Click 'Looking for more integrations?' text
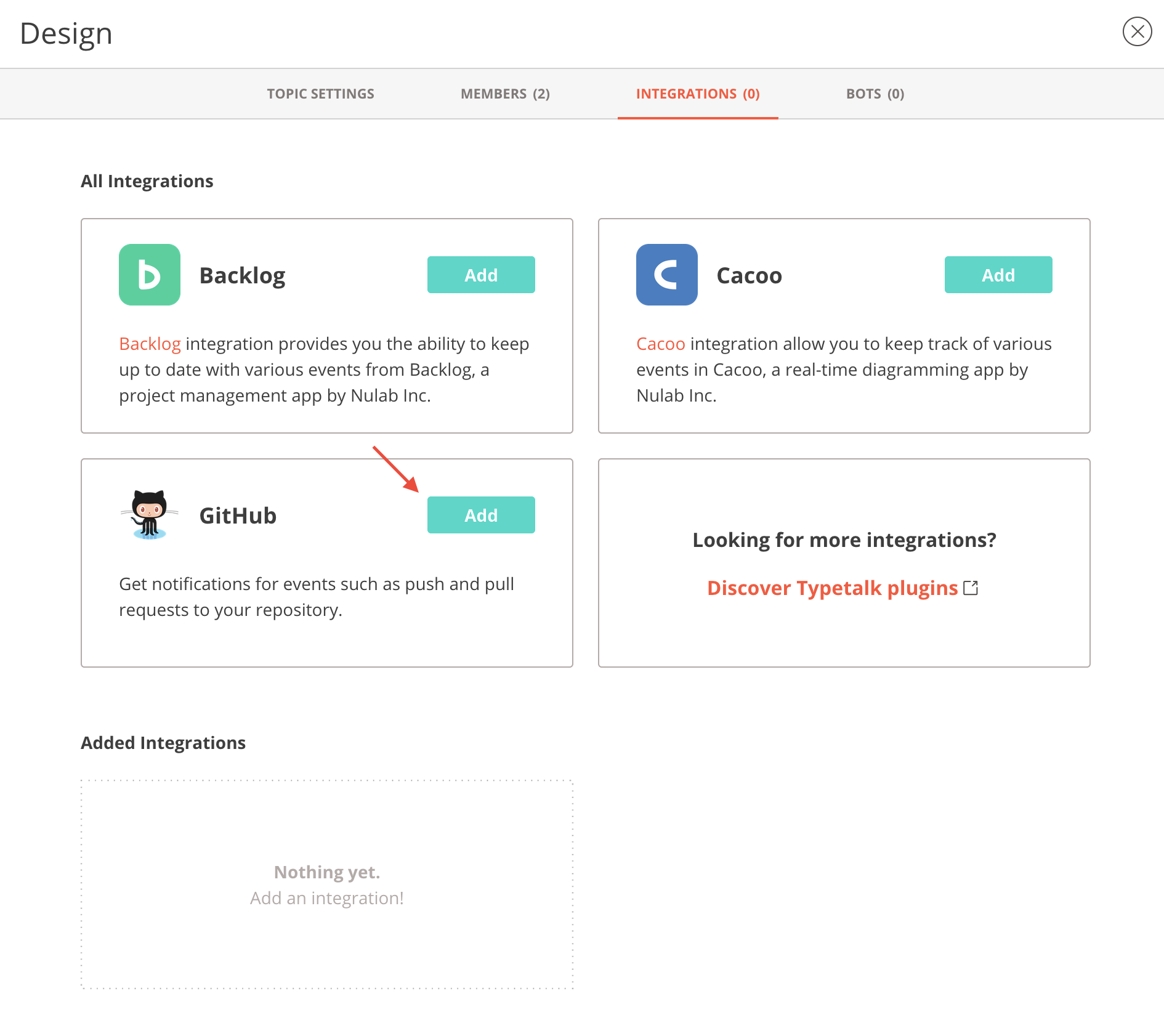The image size is (1164, 1036). (x=844, y=540)
